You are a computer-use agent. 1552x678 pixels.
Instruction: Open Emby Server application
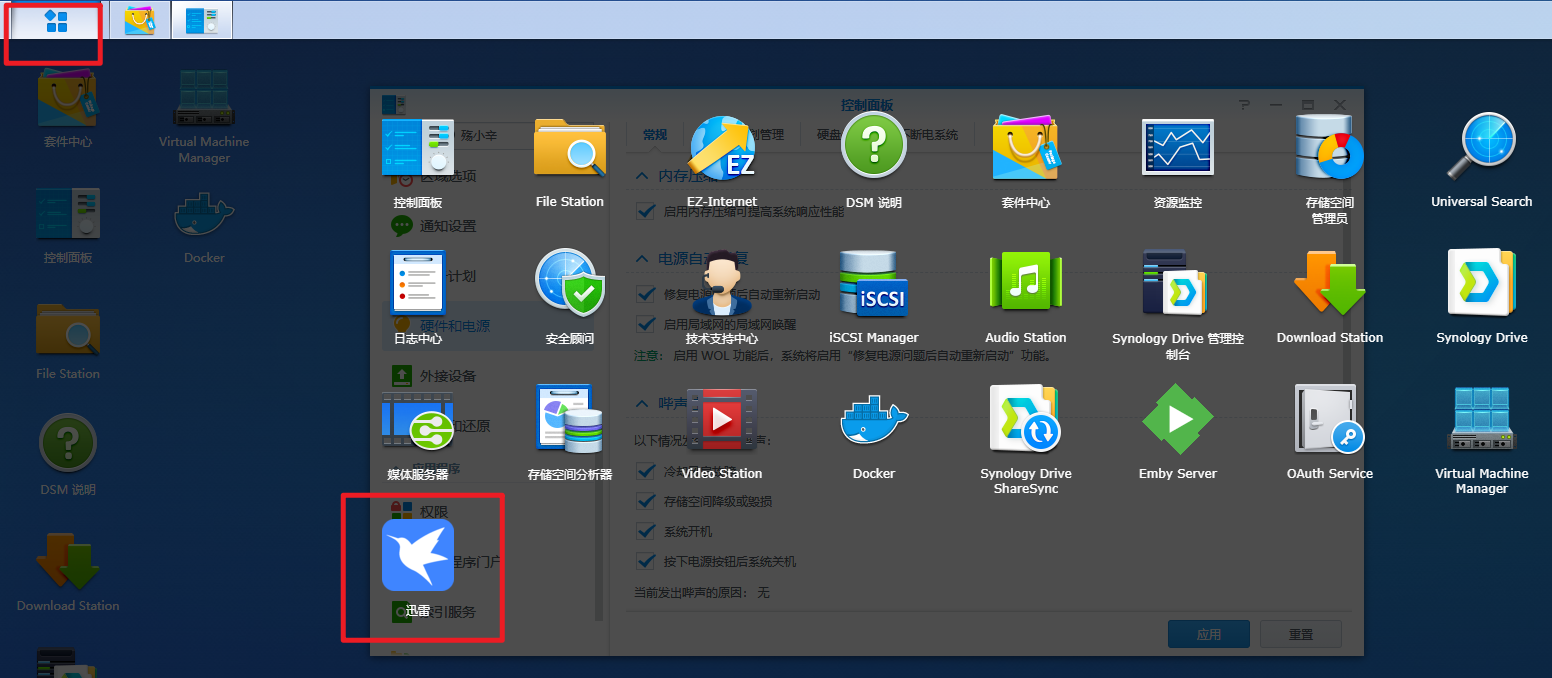[x=1177, y=421]
